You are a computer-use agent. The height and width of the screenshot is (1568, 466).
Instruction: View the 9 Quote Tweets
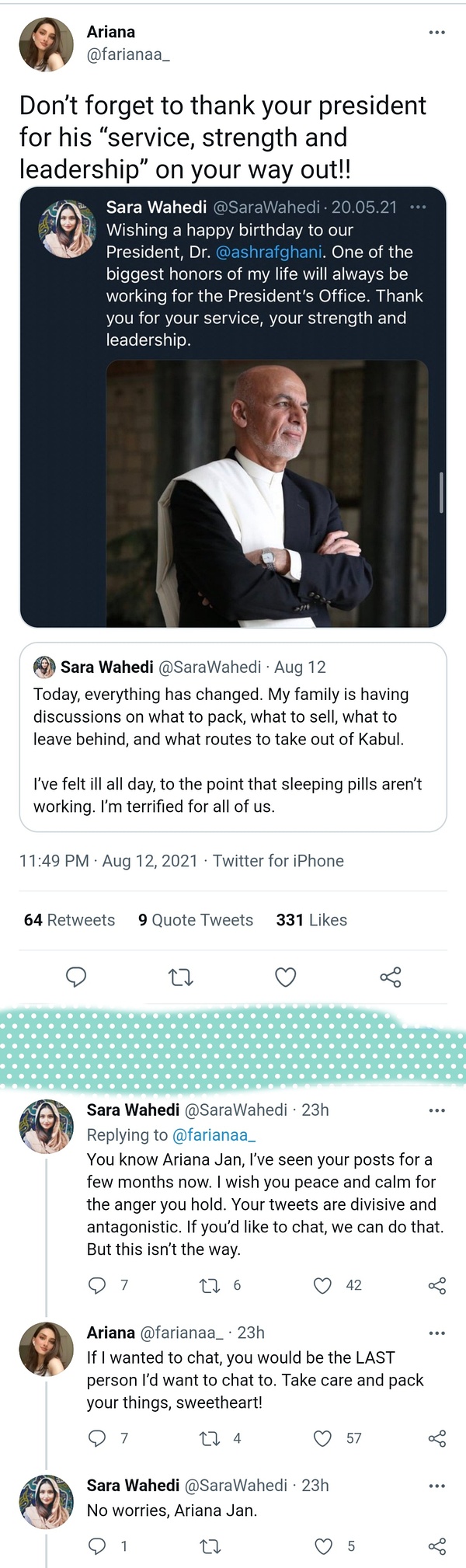(x=196, y=920)
